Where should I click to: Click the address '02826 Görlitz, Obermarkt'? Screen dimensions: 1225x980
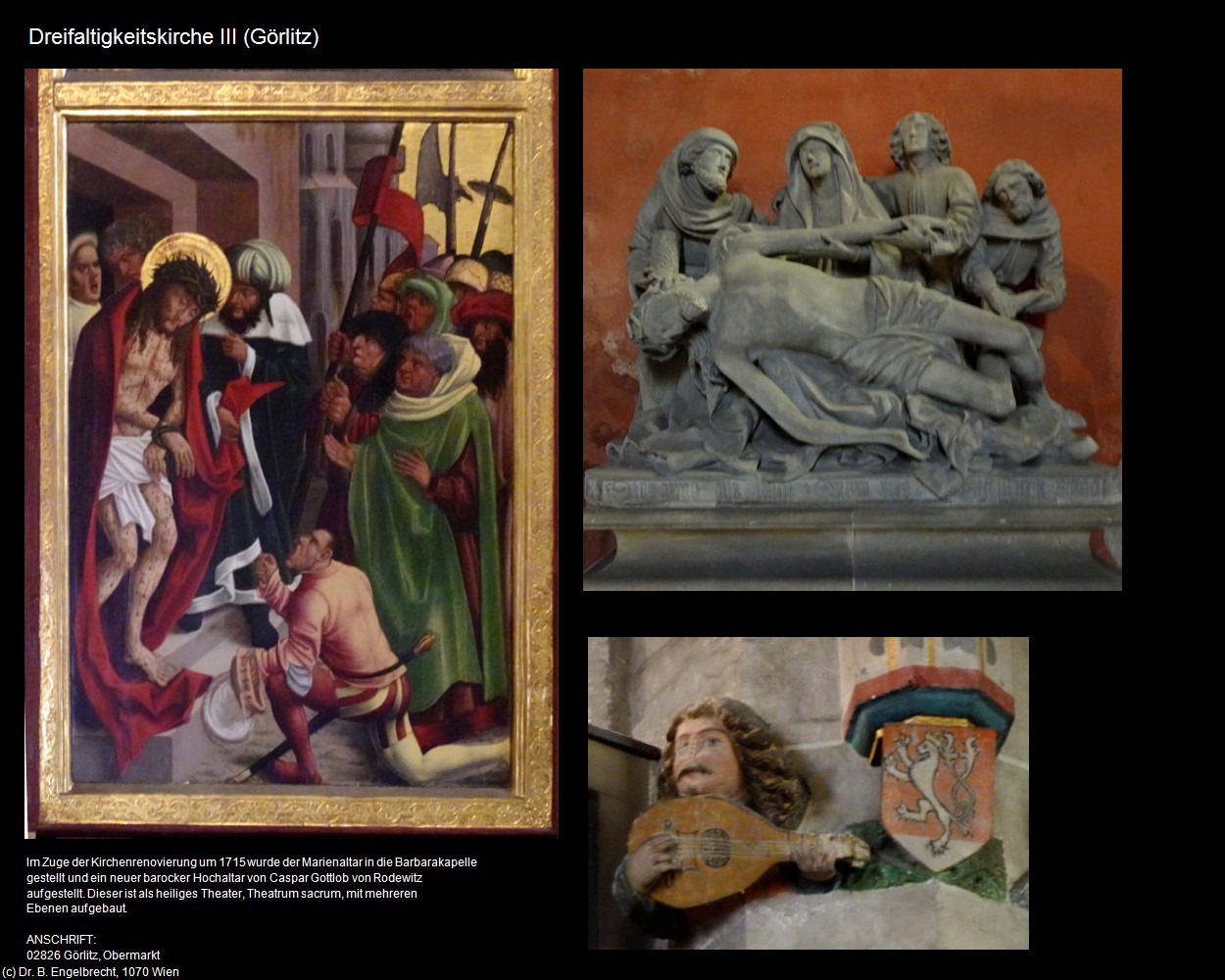pos(93,955)
